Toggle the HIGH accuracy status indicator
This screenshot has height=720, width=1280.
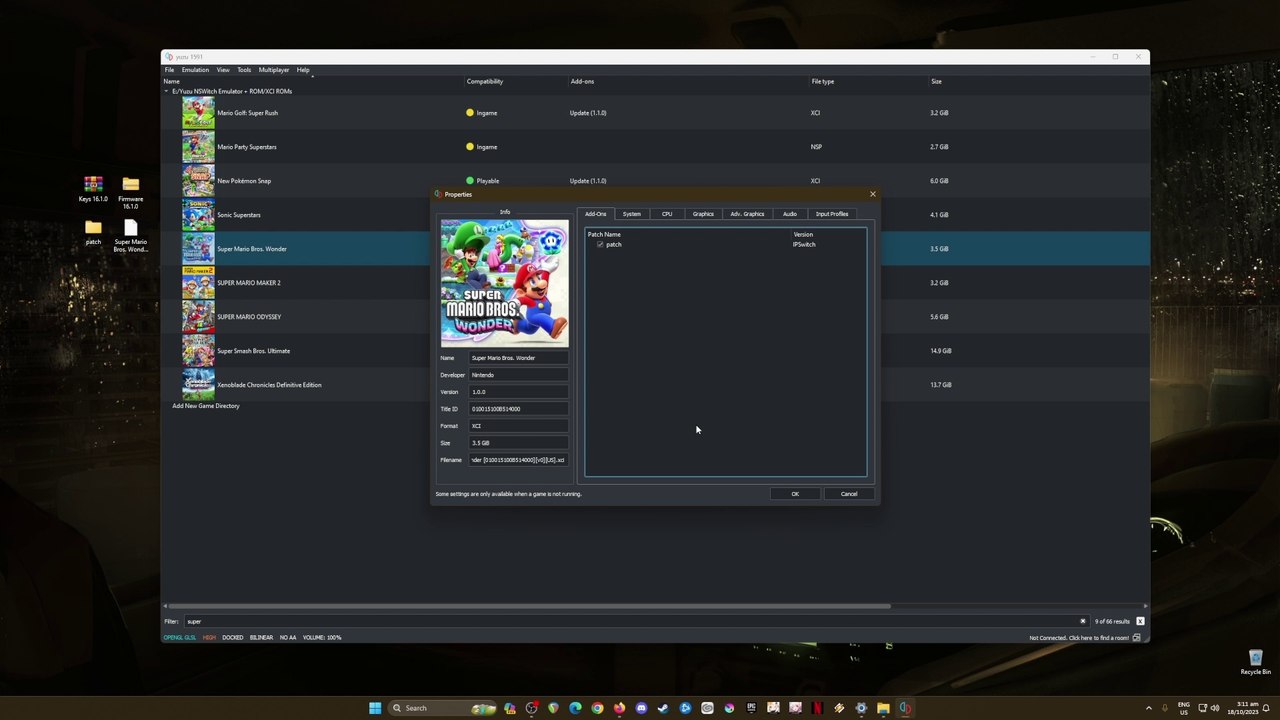tap(209, 637)
